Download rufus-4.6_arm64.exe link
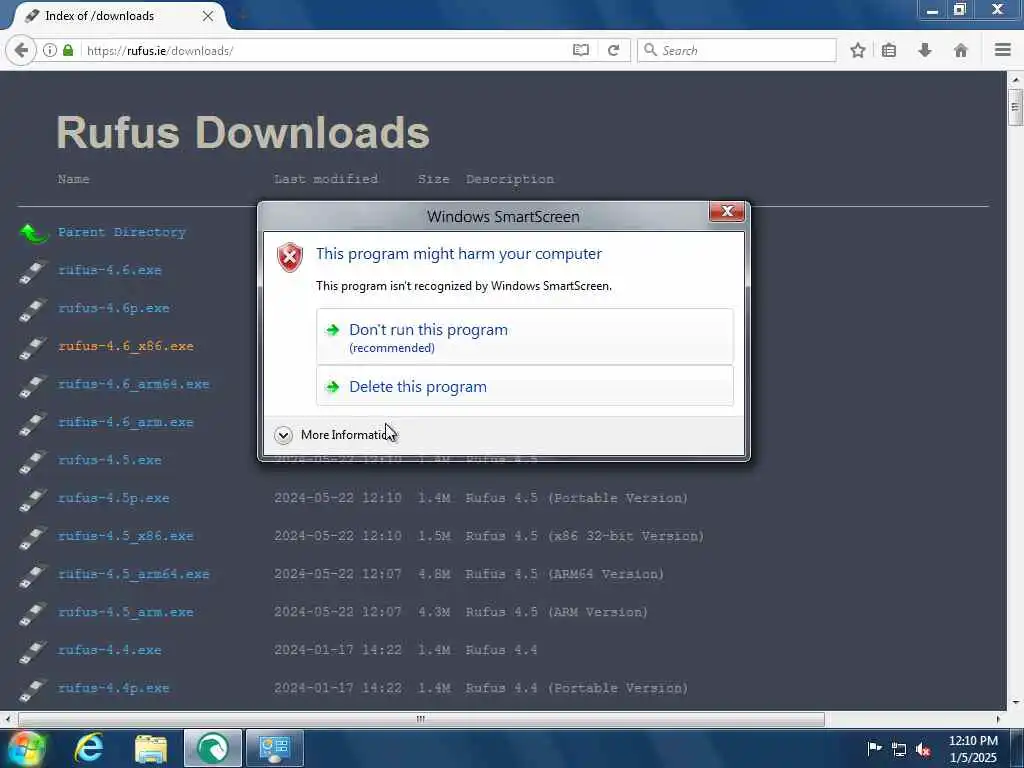 point(133,384)
